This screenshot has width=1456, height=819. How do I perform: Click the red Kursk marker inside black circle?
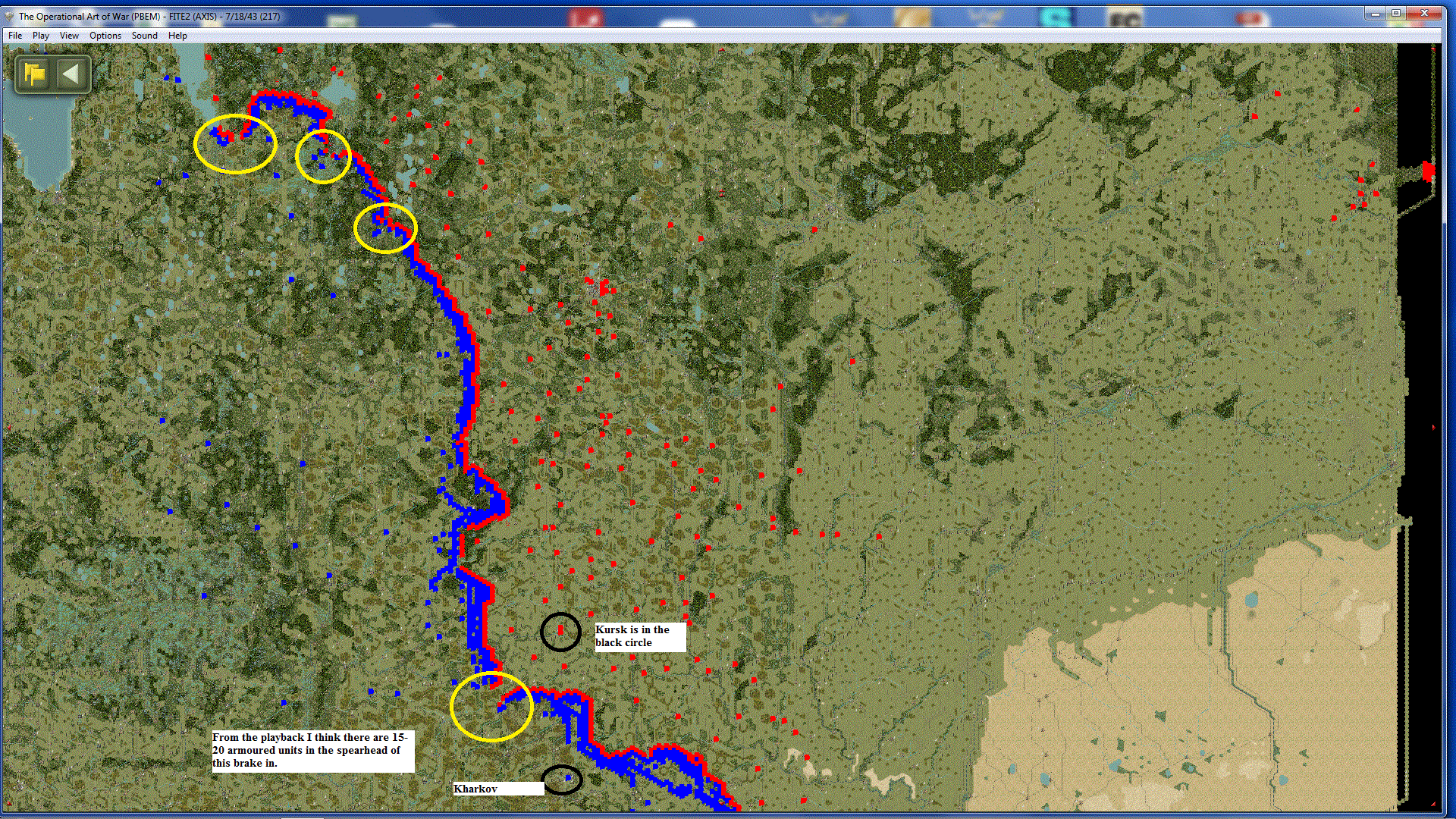pos(561,629)
